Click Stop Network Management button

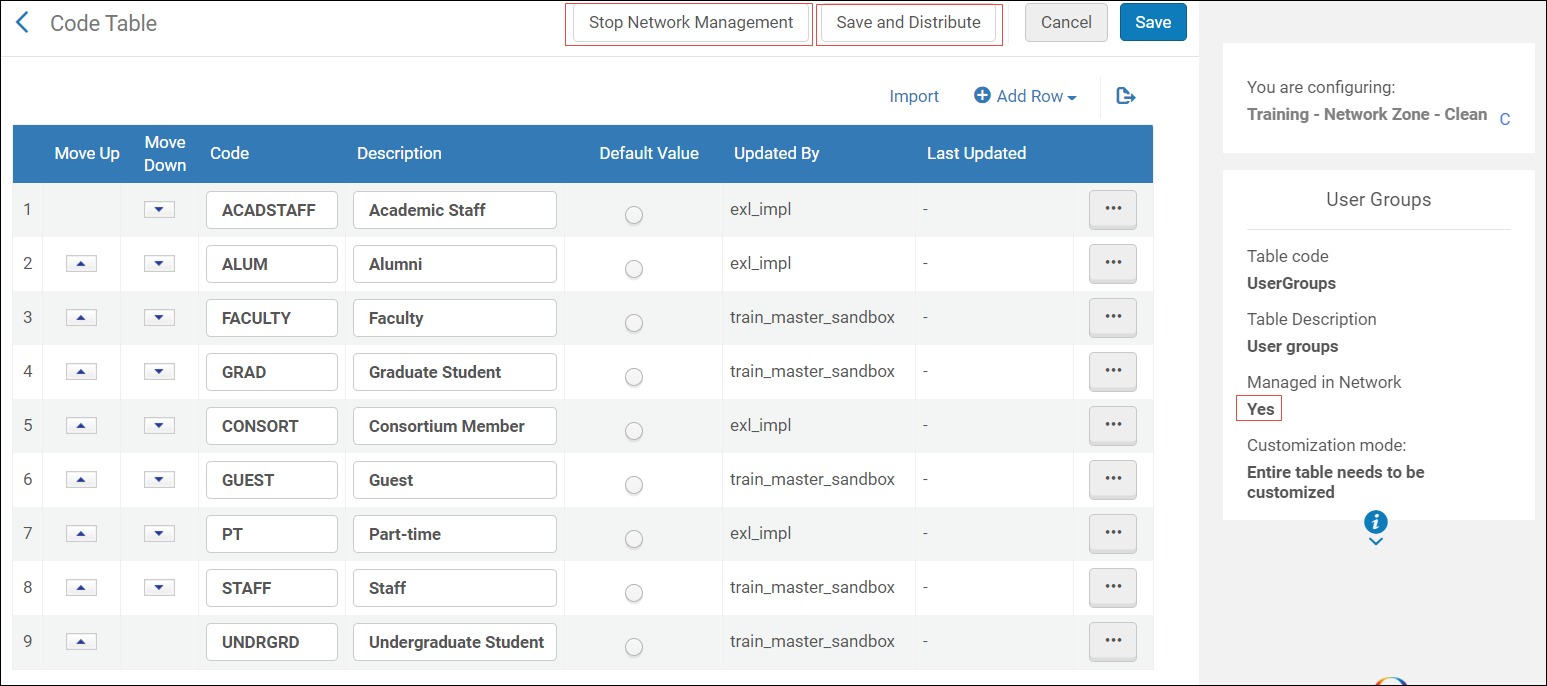[691, 23]
